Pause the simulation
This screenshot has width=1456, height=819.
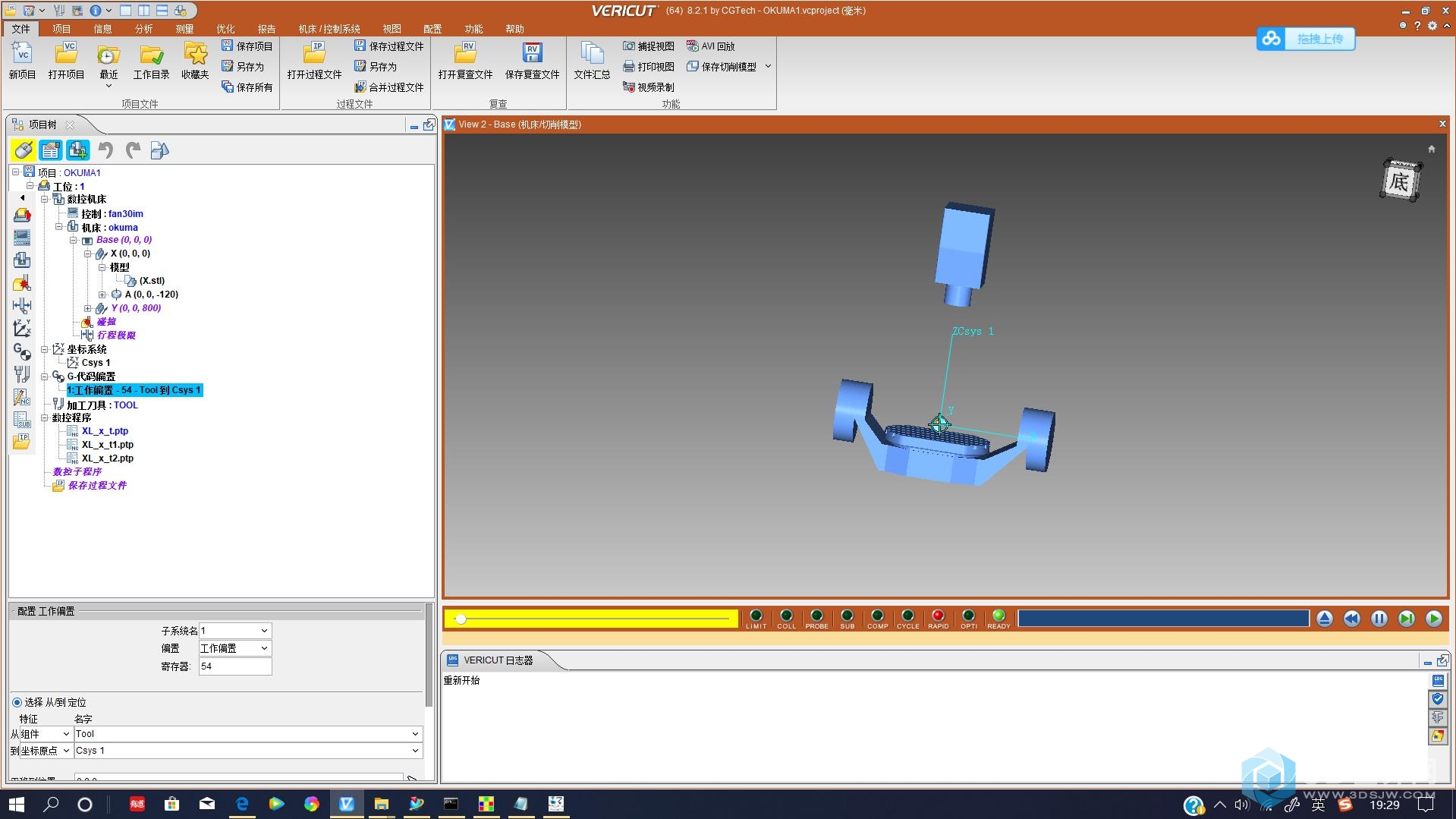pyautogui.click(x=1379, y=619)
